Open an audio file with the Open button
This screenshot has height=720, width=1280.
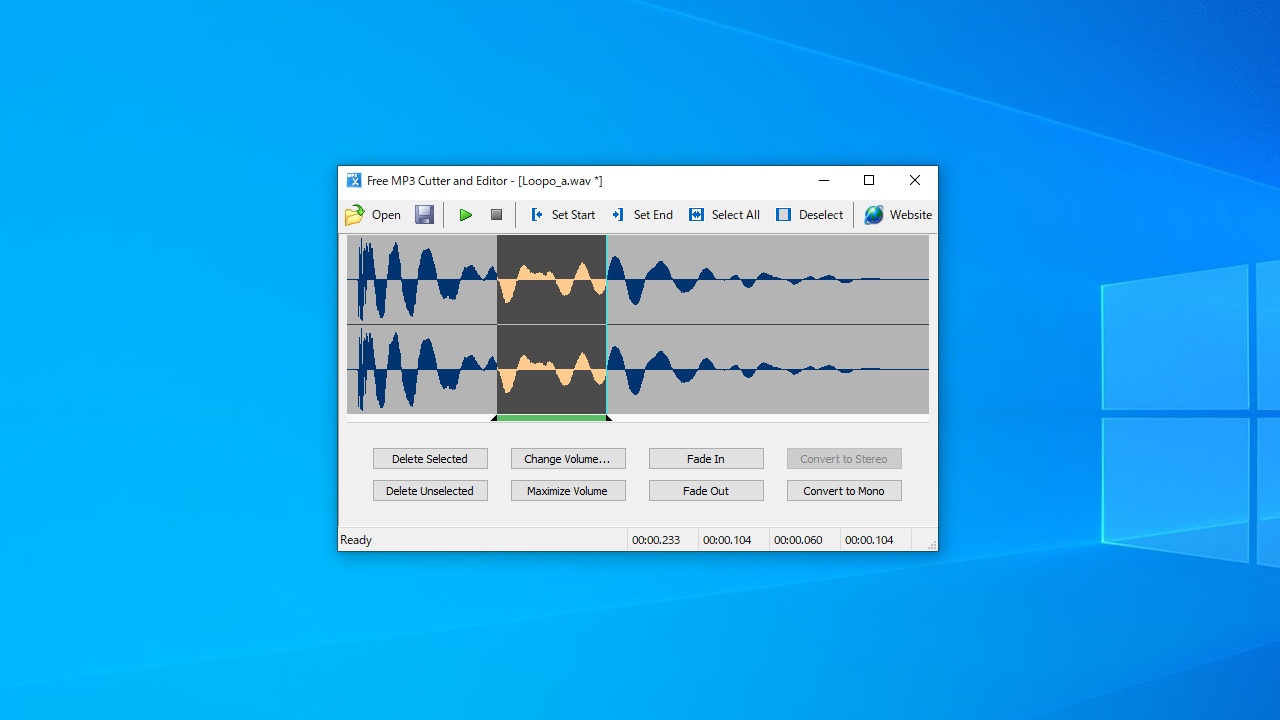tap(372, 215)
